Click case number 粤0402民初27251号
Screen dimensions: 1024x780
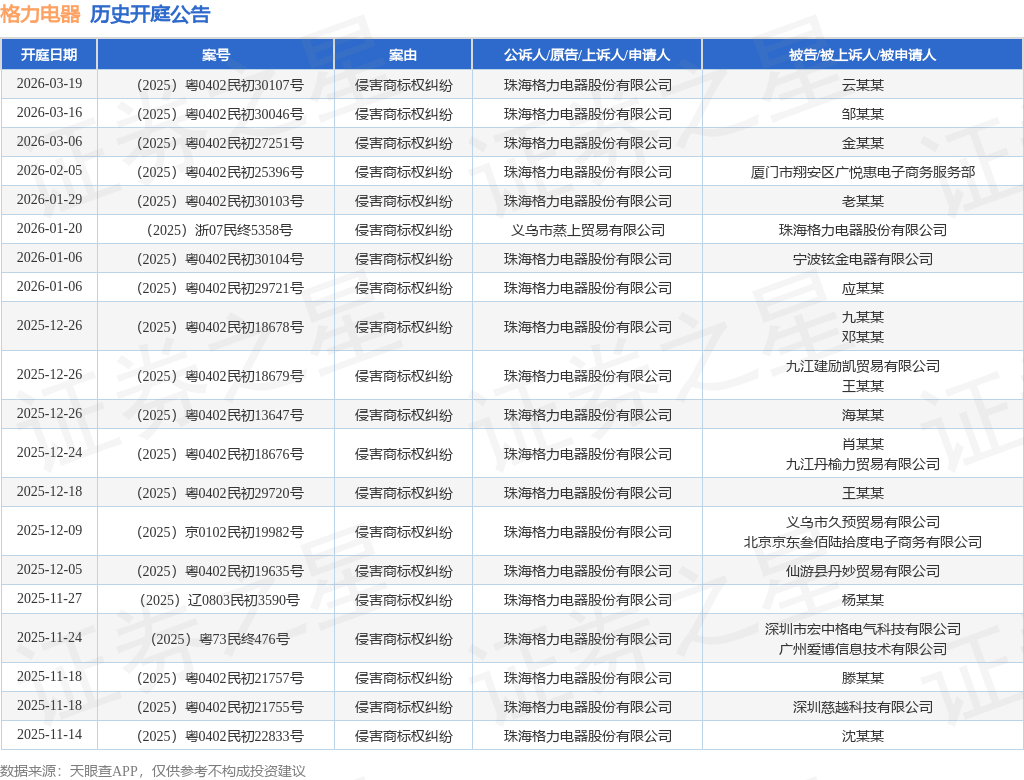[220, 143]
